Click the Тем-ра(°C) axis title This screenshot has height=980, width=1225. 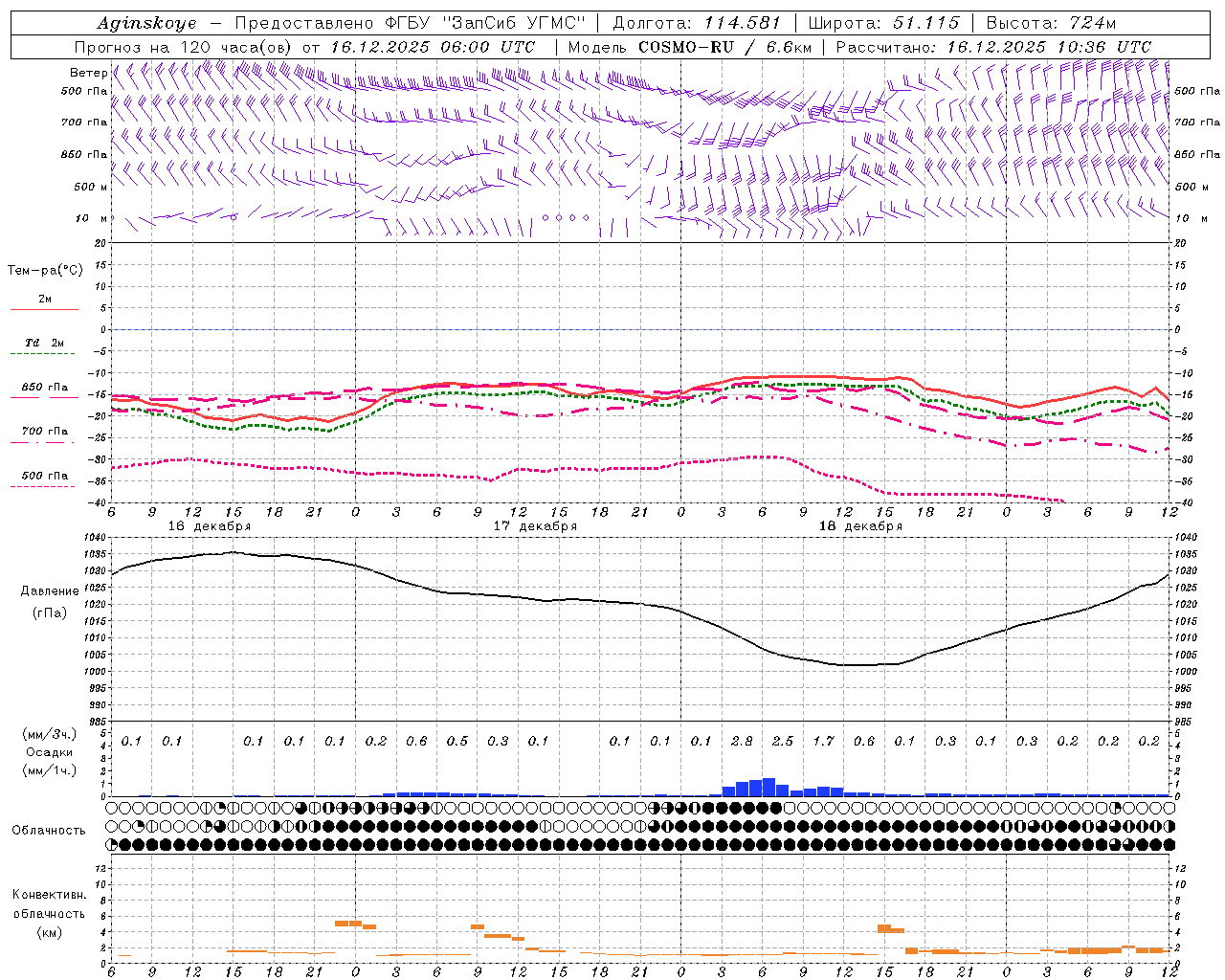(45, 271)
